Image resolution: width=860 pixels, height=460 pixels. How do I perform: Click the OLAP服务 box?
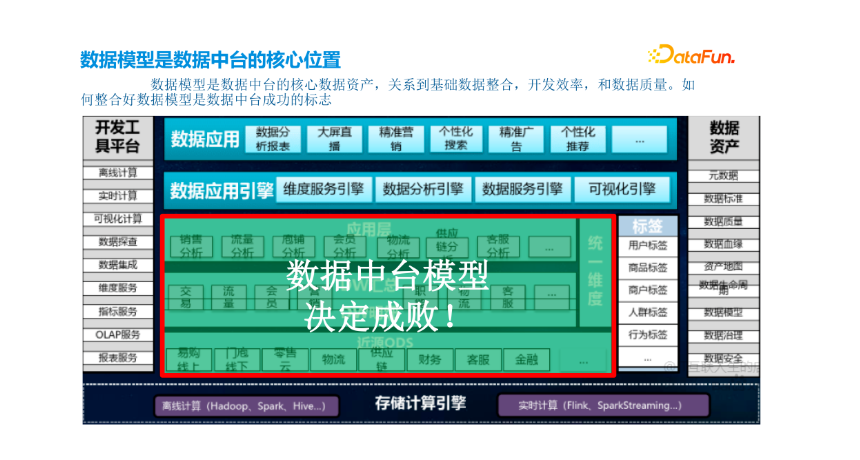click(x=118, y=334)
